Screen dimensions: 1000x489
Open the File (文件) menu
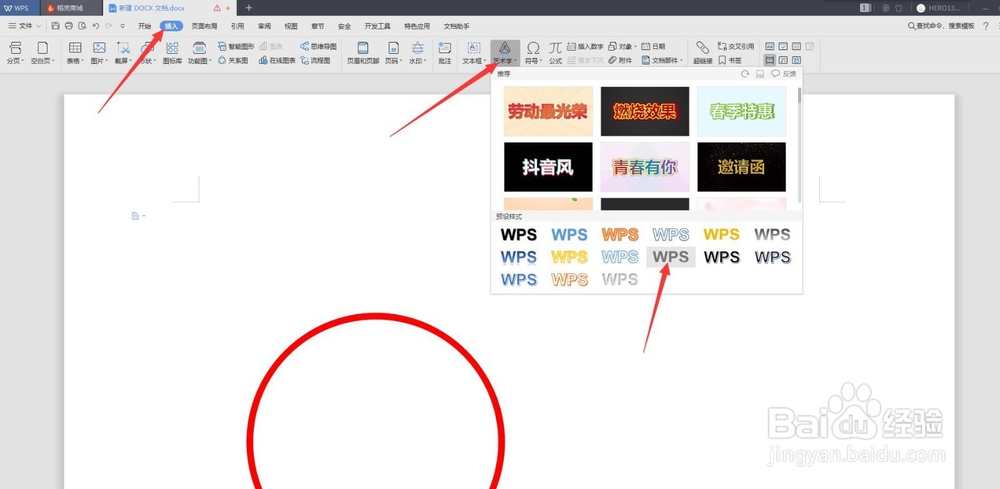(x=24, y=26)
